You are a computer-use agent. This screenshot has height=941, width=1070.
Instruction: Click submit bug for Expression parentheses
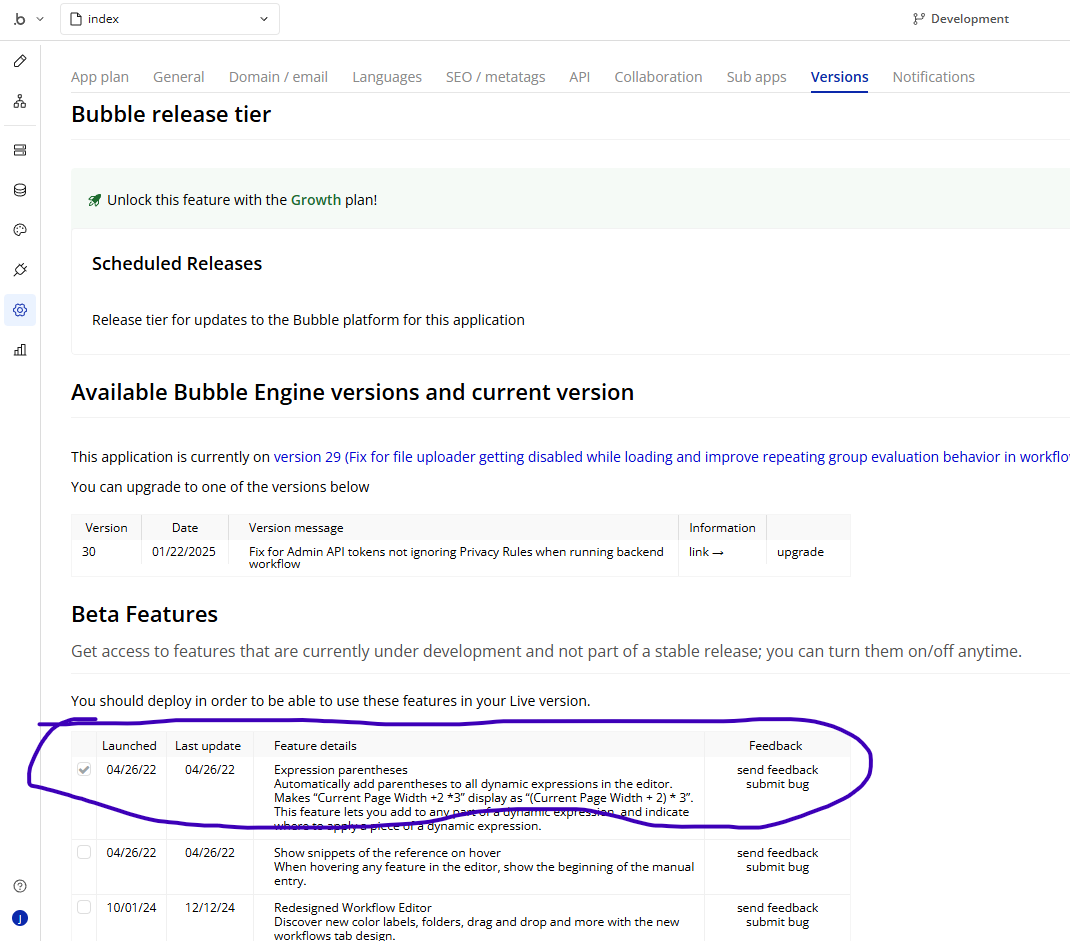pos(777,784)
